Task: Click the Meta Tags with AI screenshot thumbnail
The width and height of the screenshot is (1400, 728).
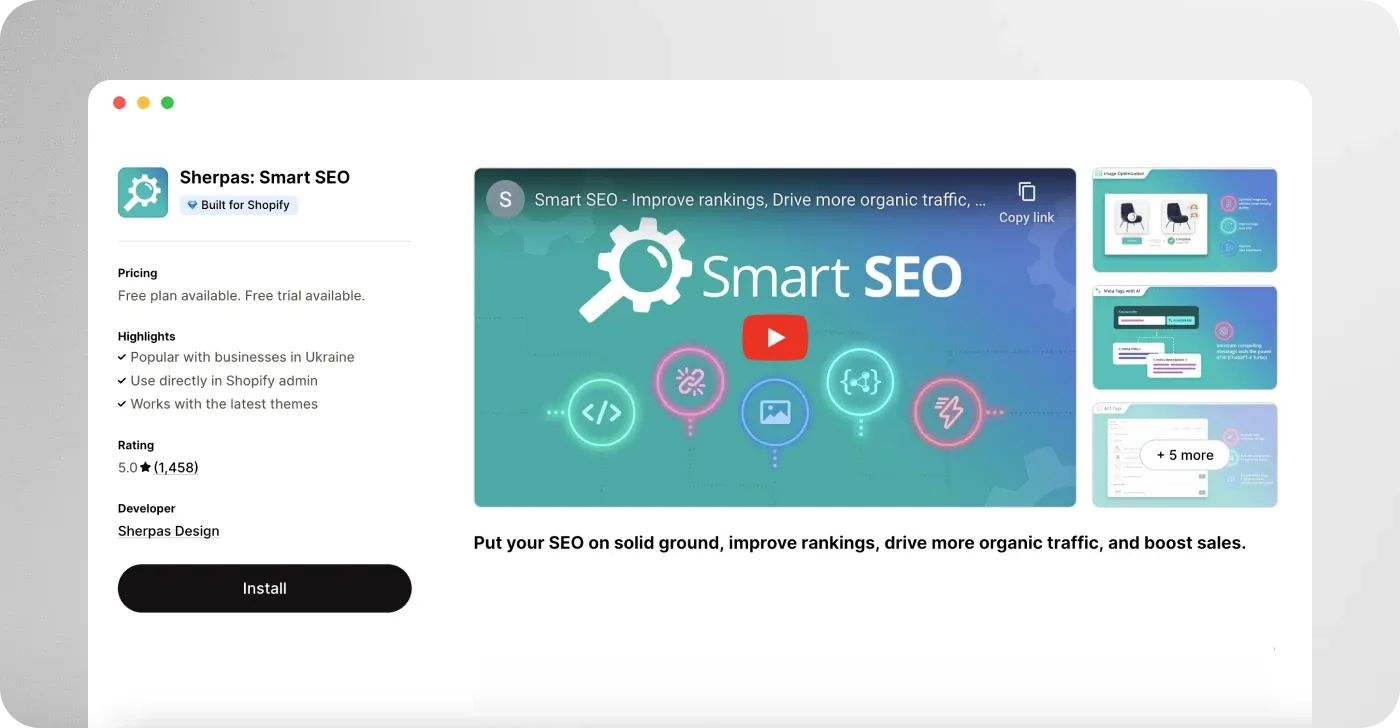Action: pos(1184,337)
